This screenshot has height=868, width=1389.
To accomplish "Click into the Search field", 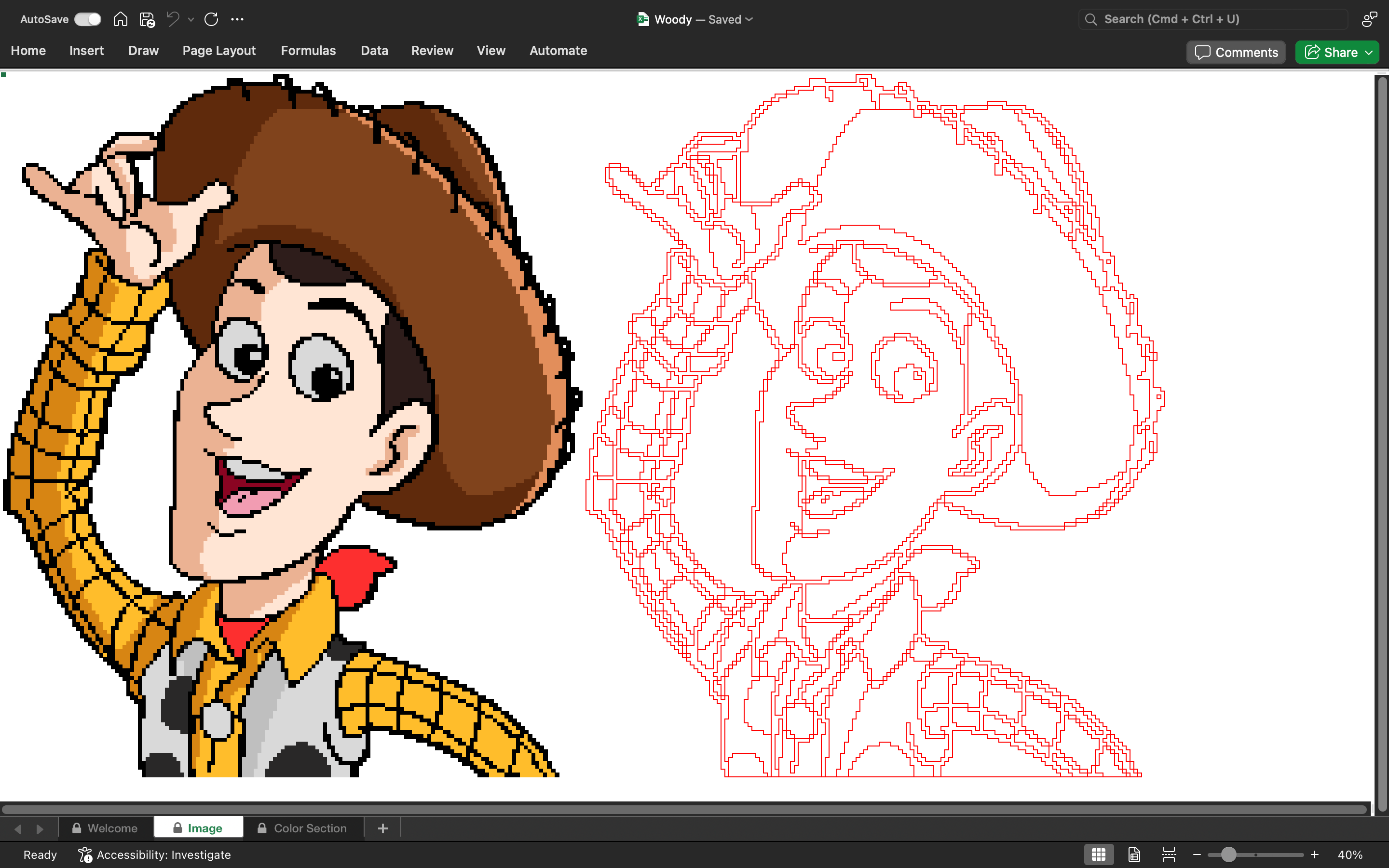I will pyautogui.click(x=1213, y=19).
